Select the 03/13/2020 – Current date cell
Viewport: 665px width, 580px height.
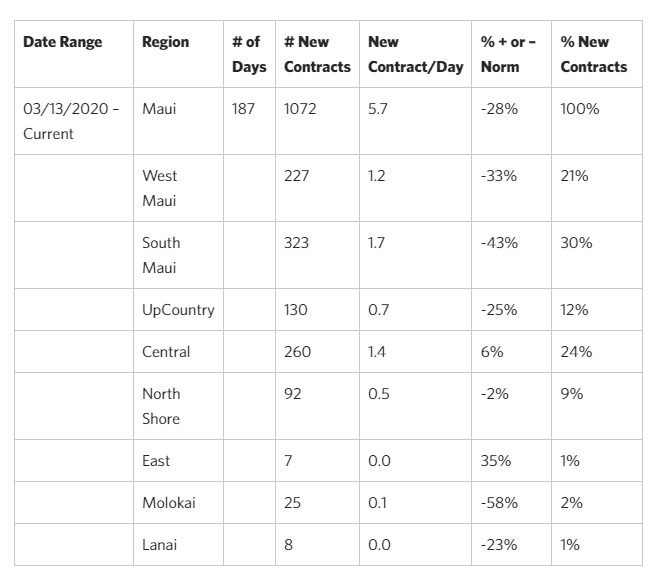click(70, 121)
